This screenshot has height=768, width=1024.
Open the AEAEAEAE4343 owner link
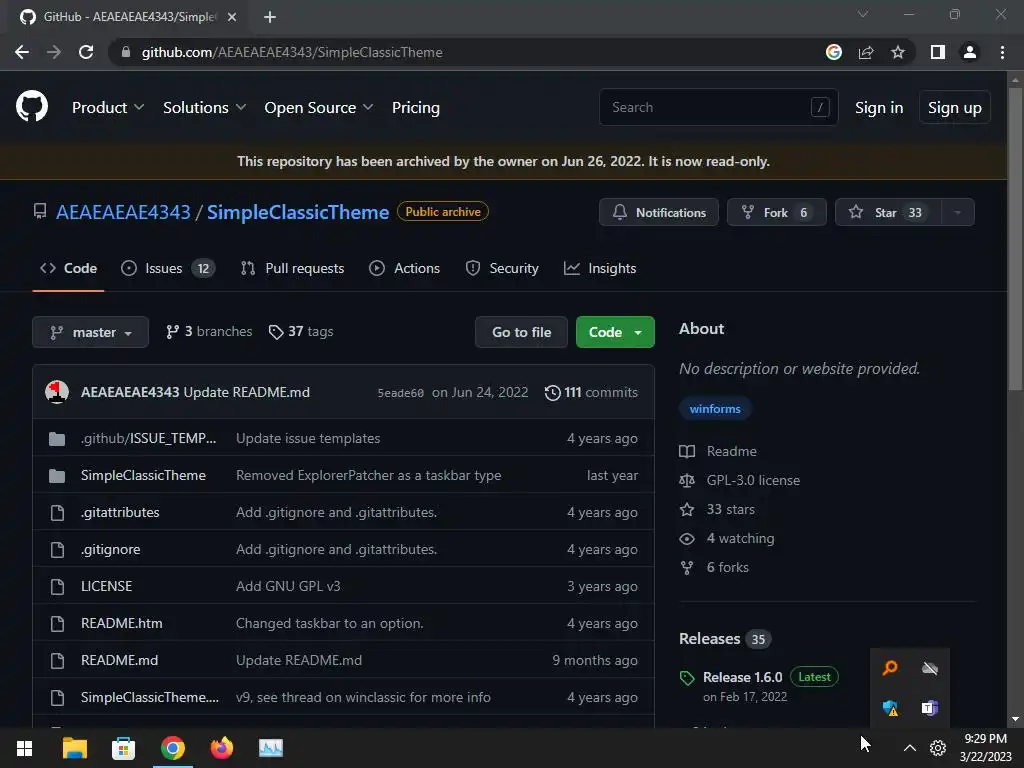[123, 212]
